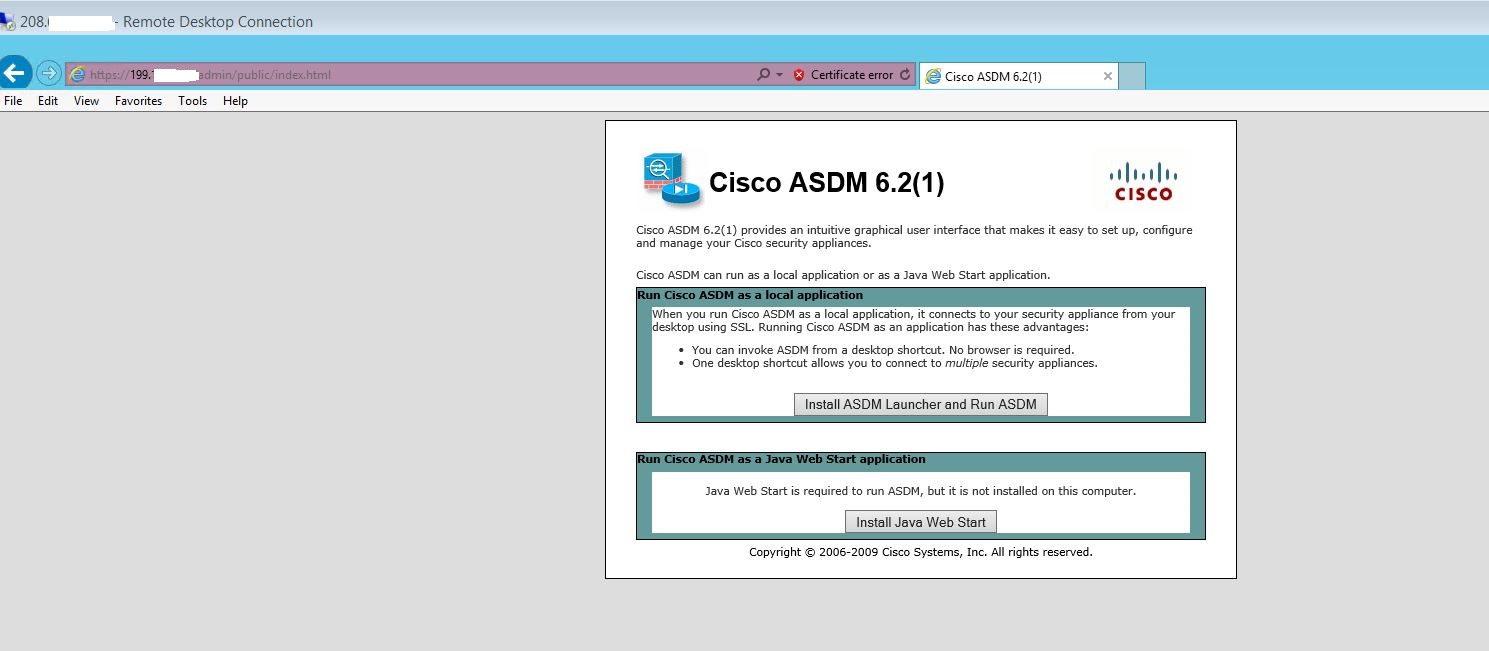Screen dimensions: 1489x651
Task: Click the browser Forward arrow button
Action: [x=48, y=73]
